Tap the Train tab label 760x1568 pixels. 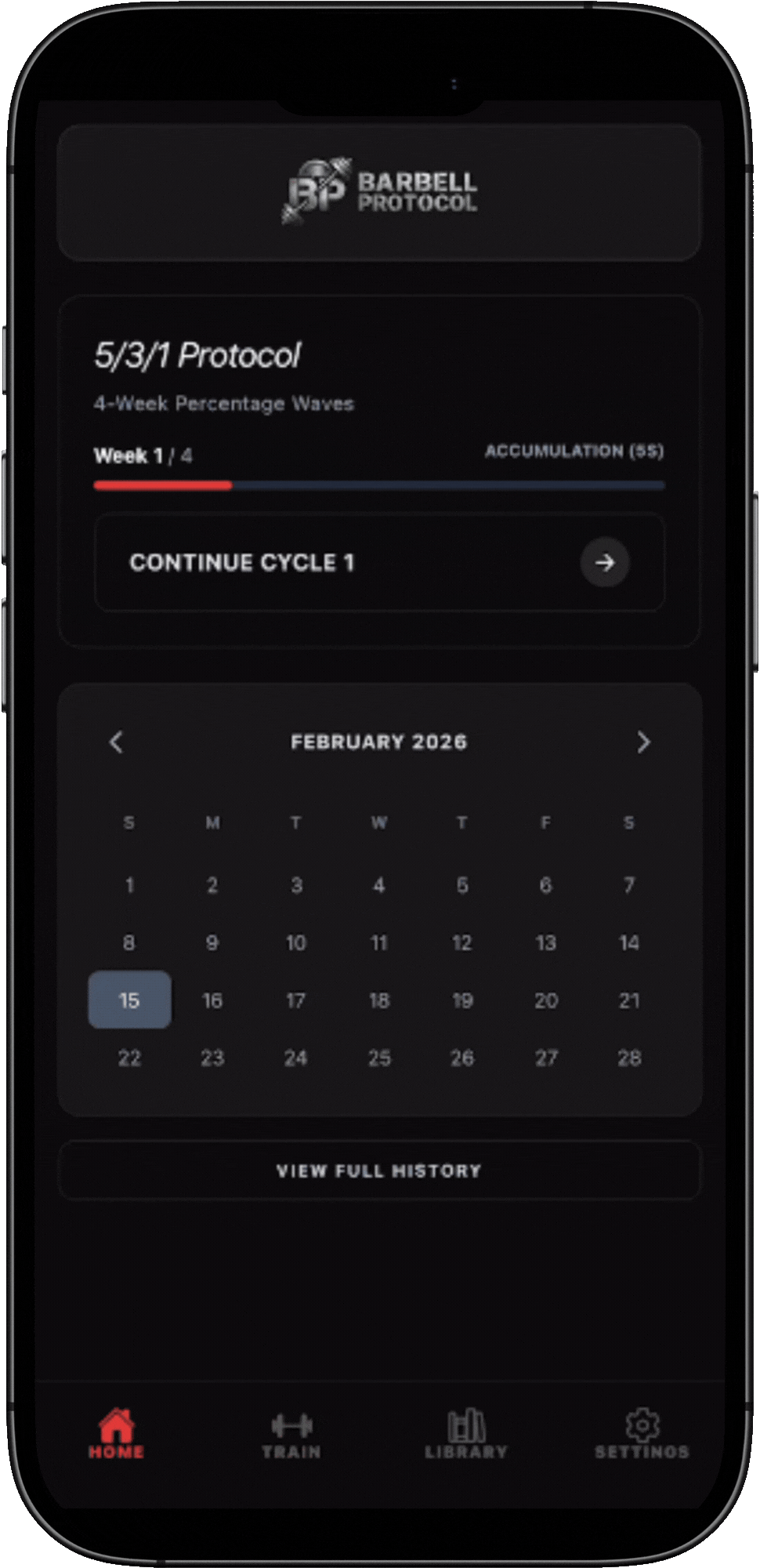click(x=291, y=1453)
